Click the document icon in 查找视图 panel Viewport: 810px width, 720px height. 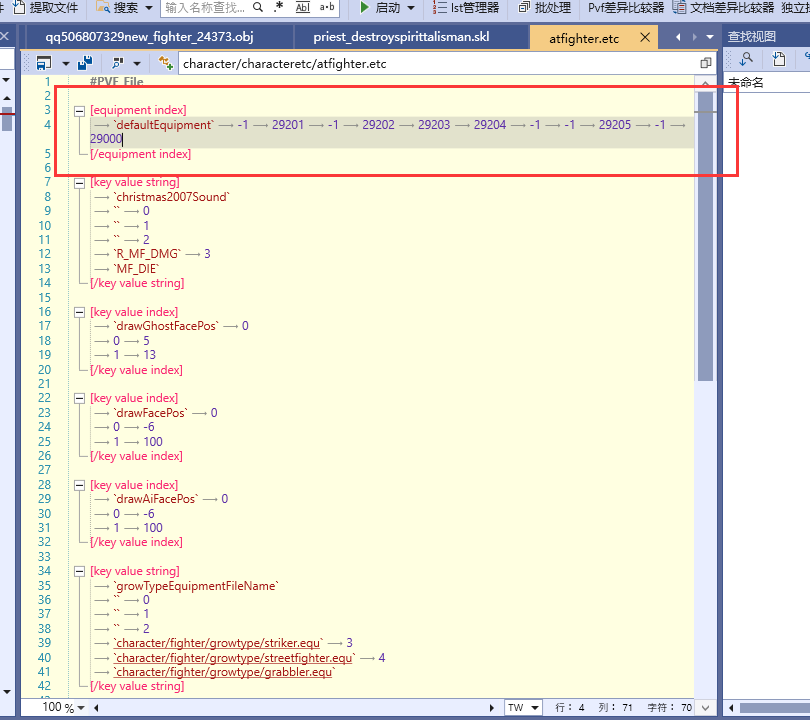(779, 59)
